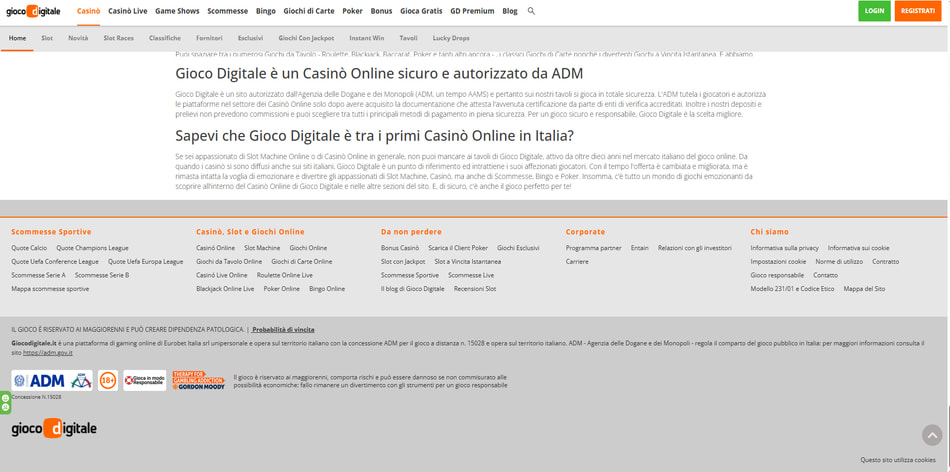Image resolution: width=950 pixels, height=472 pixels.
Task: Select the Novità sub-tab
Action: (78, 38)
